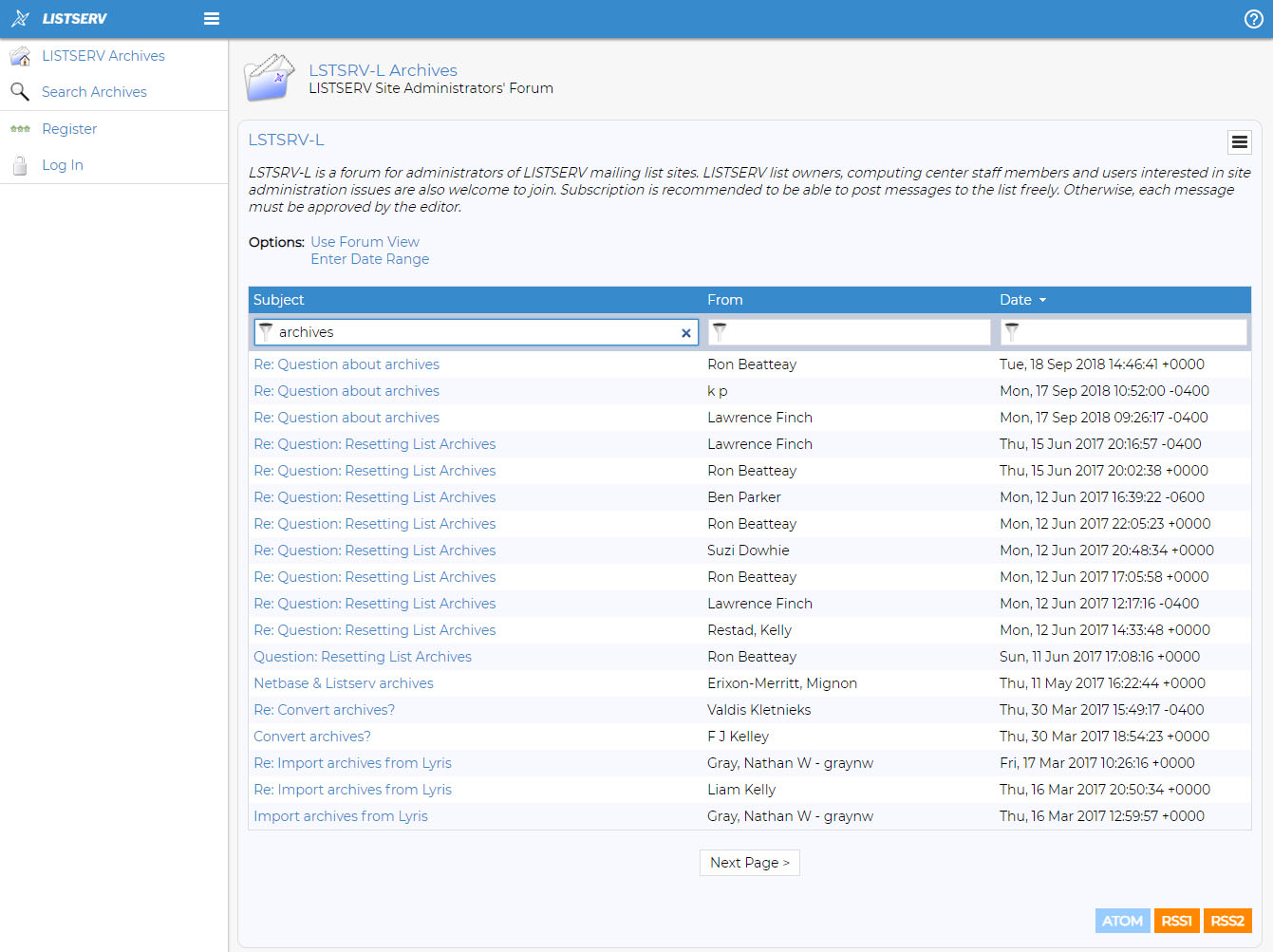Click the LSTSRV-L heading link
The height and width of the screenshot is (952, 1273).
pos(286,140)
